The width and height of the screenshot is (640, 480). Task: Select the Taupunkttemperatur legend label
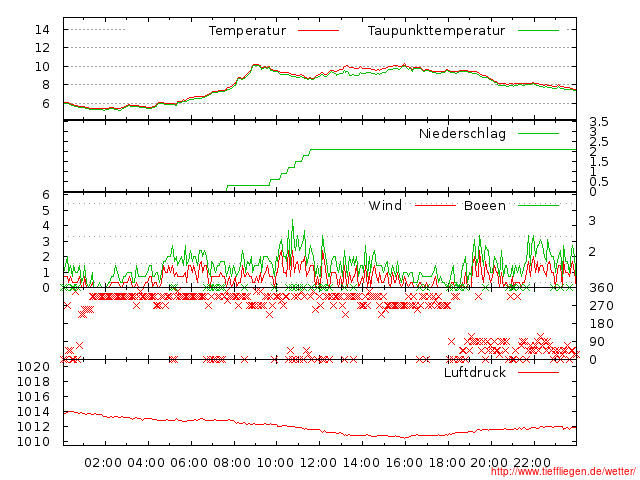(436, 31)
